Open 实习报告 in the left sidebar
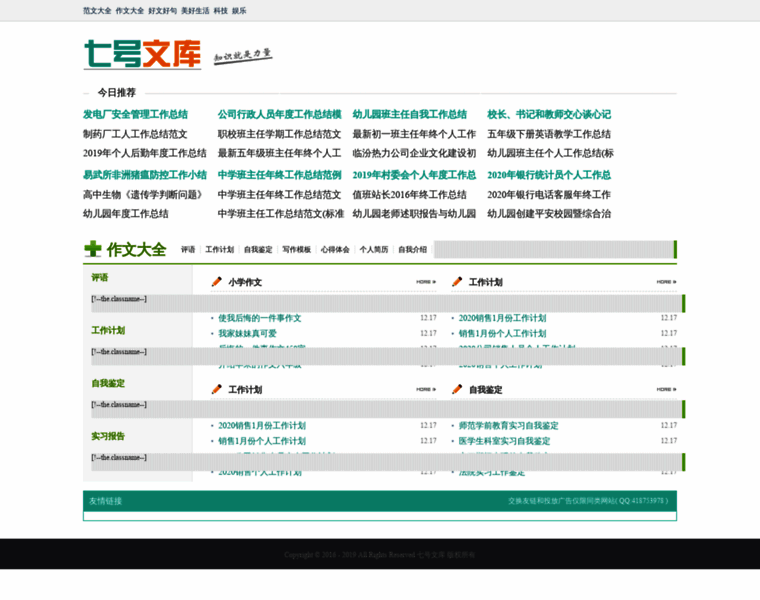Viewport: 760px width, 600px height. pos(108,436)
